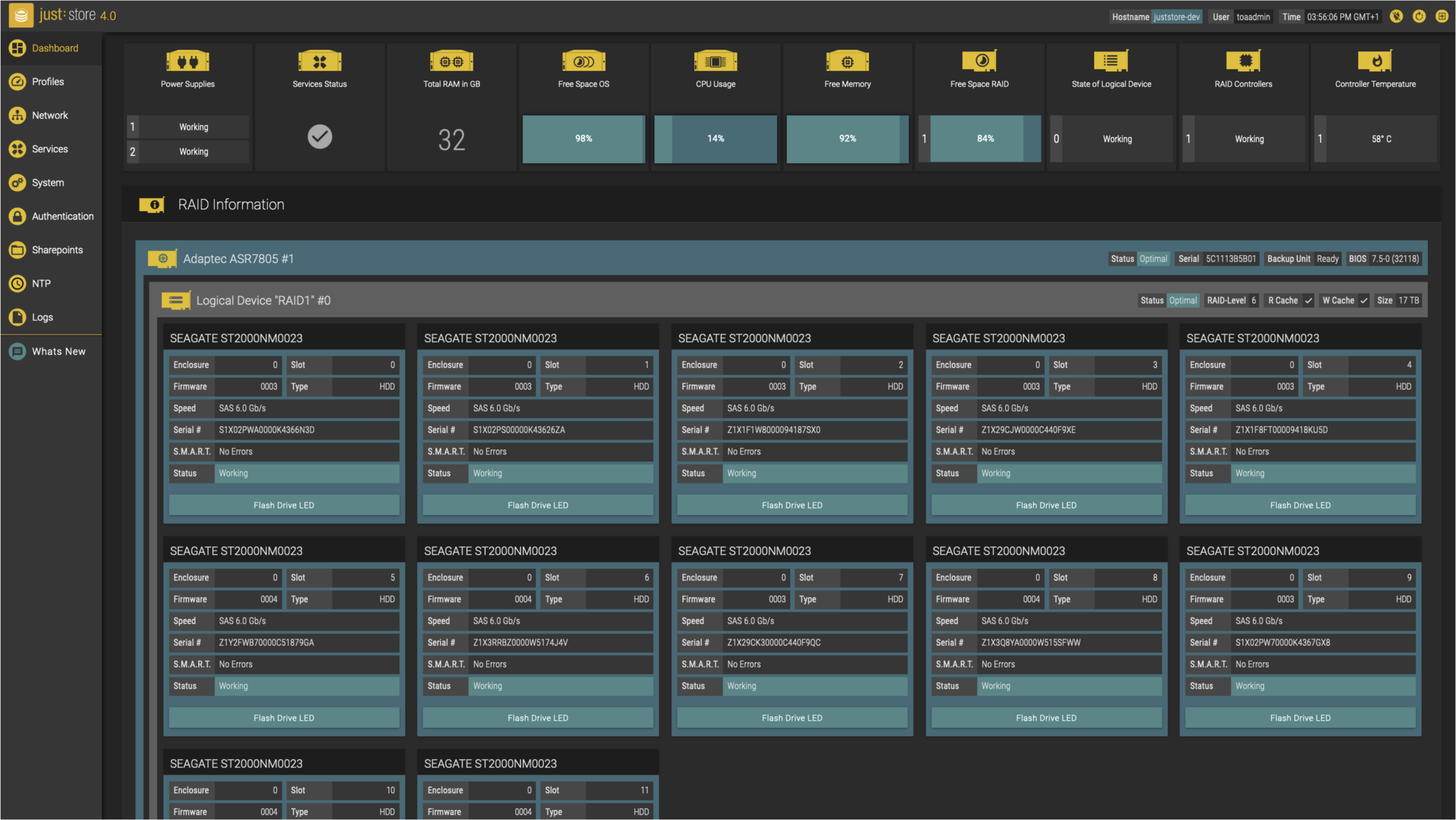Click the Free Space RAID 84% bar
The height and width of the screenshot is (820, 1456).
[985, 139]
